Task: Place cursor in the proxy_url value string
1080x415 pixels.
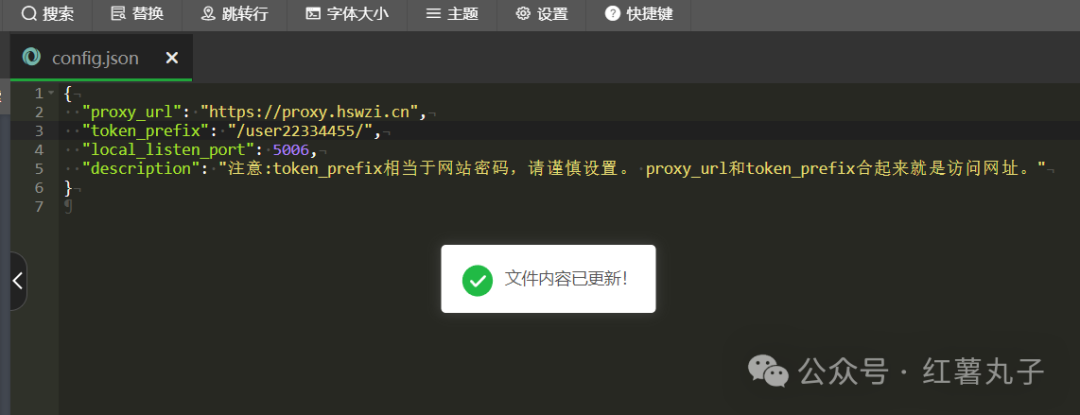Action: 313,111
